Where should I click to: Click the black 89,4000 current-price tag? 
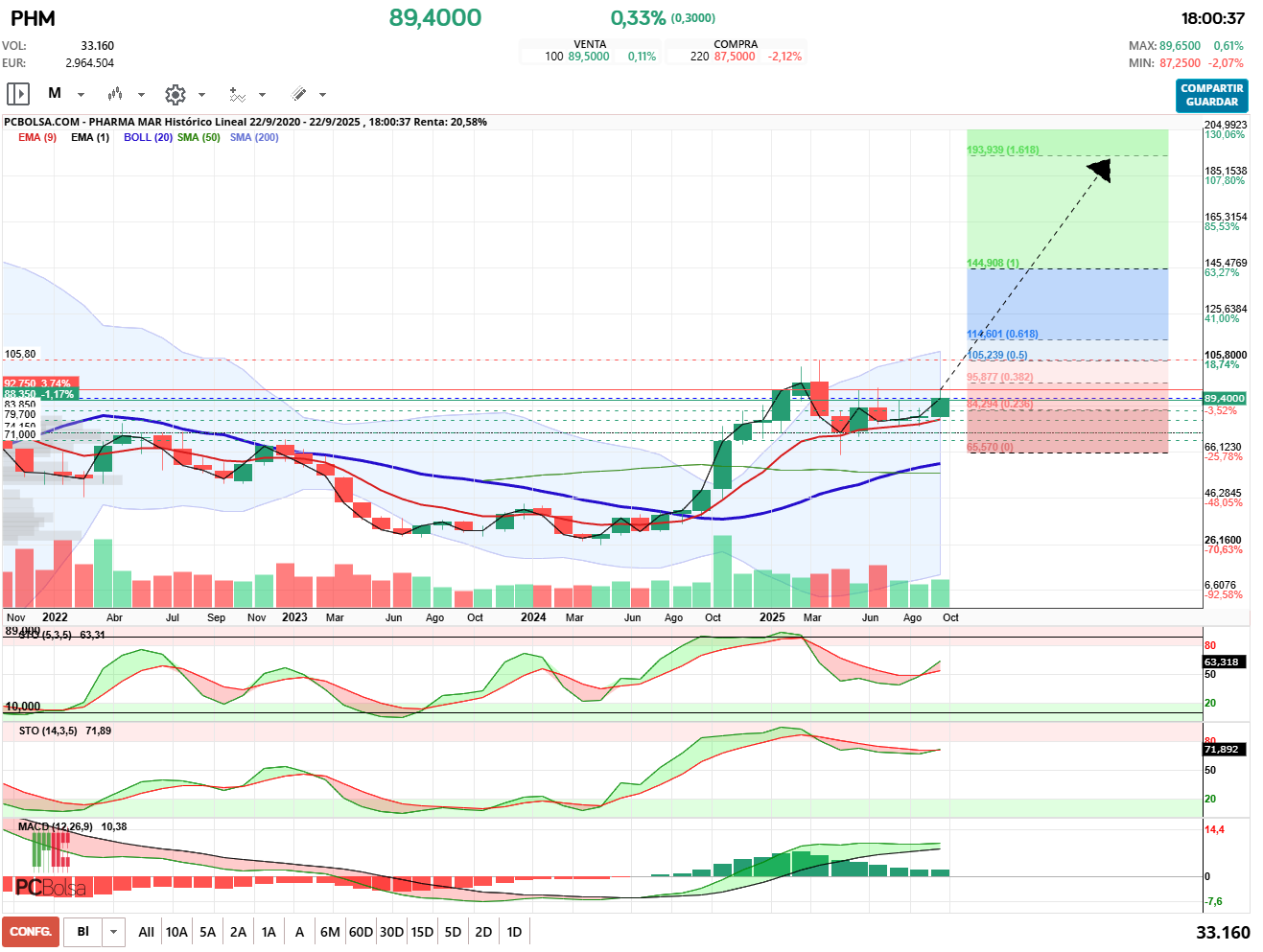[x=1225, y=398]
